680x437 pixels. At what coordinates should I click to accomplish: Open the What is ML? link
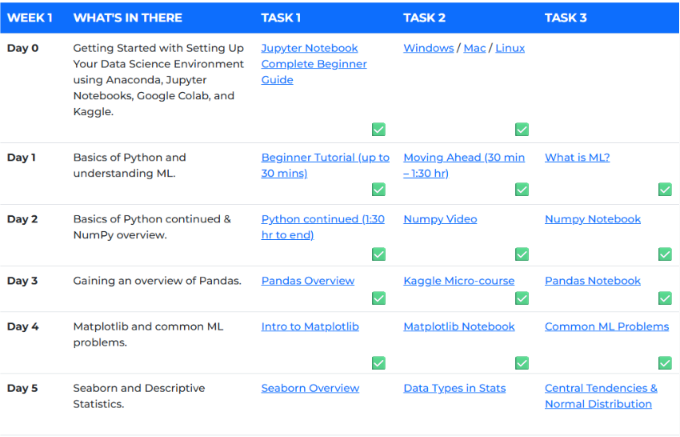point(577,157)
